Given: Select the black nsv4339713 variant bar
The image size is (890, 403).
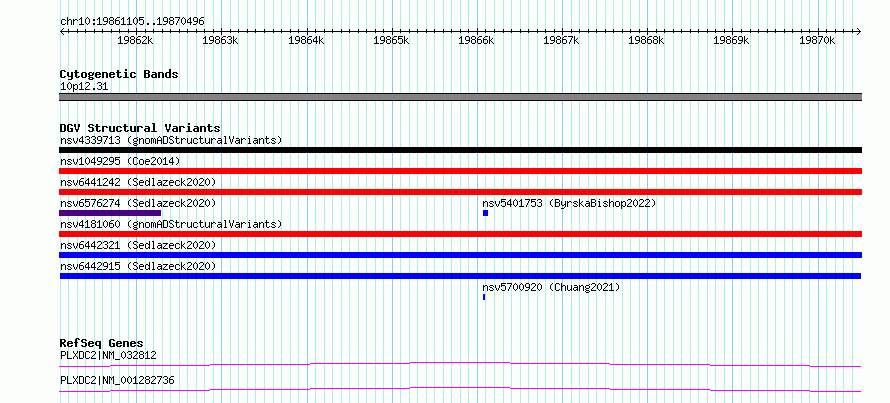Looking at the screenshot, I should [460, 150].
